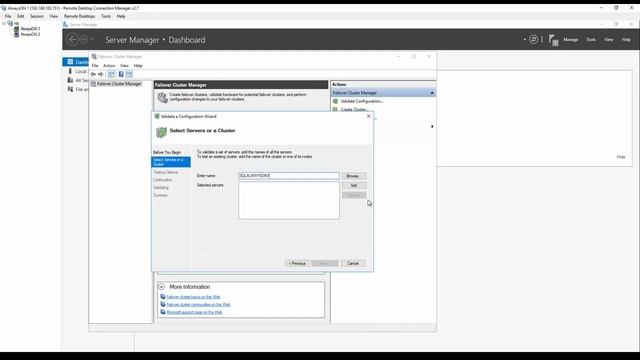Click Hide link in Server Manager welcome tile
The height and width of the screenshot is (360, 640).
coord(621,157)
